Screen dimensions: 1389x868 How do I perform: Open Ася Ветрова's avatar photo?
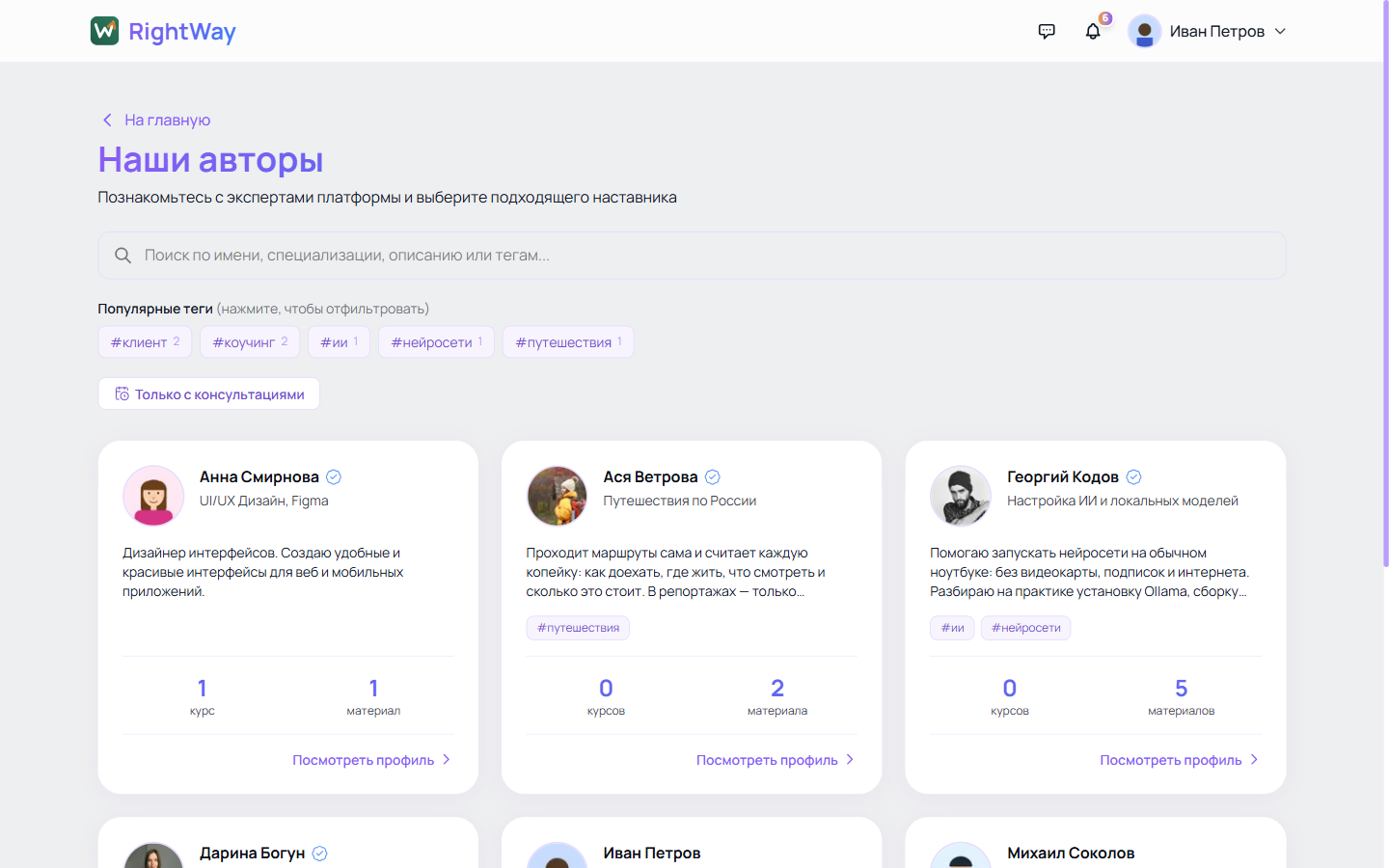(557, 496)
